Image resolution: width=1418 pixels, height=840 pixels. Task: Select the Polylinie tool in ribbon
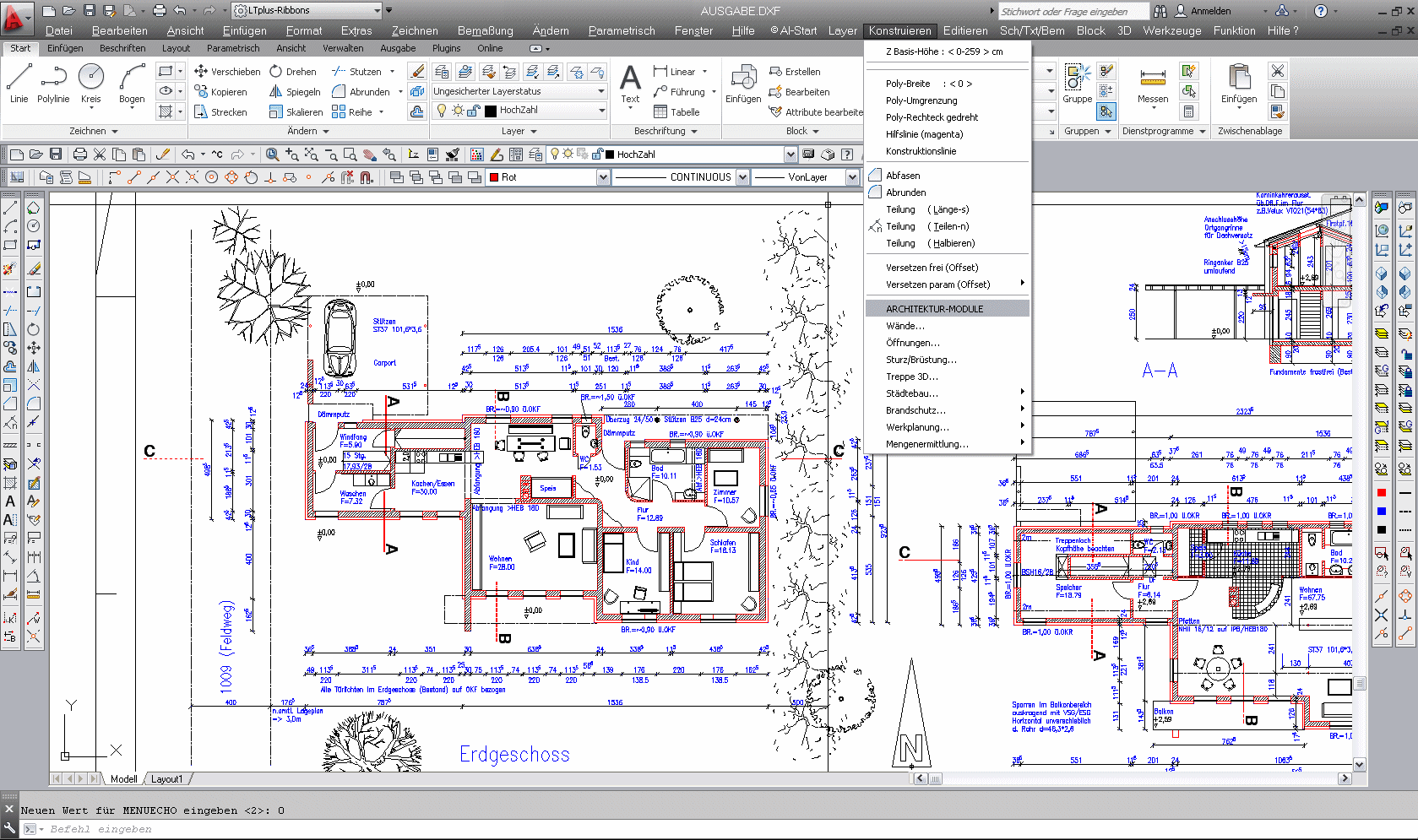click(53, 84)
